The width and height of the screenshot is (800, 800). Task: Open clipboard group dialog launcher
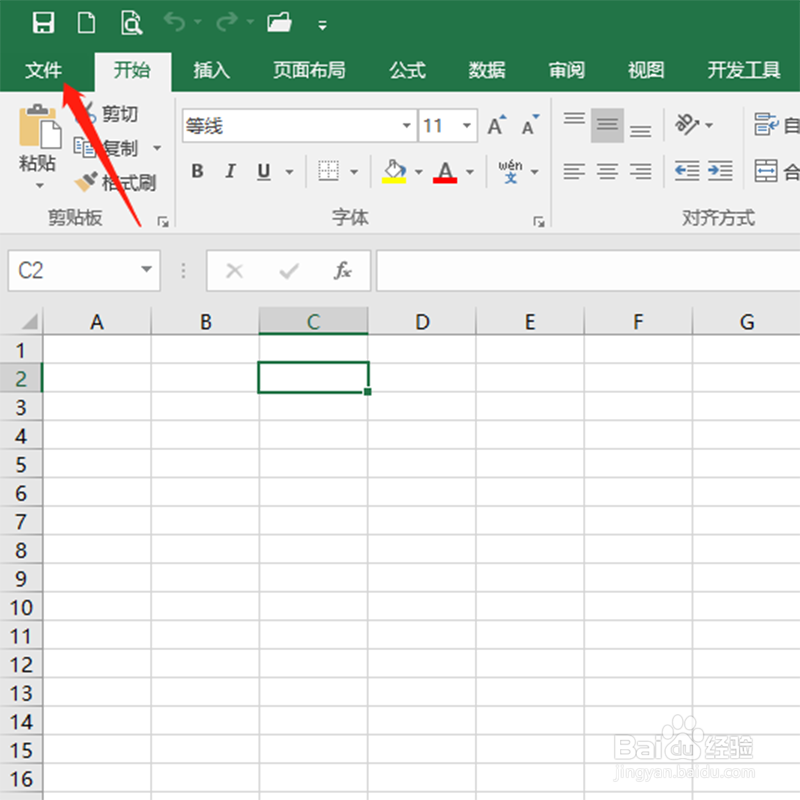pos(163,221)
